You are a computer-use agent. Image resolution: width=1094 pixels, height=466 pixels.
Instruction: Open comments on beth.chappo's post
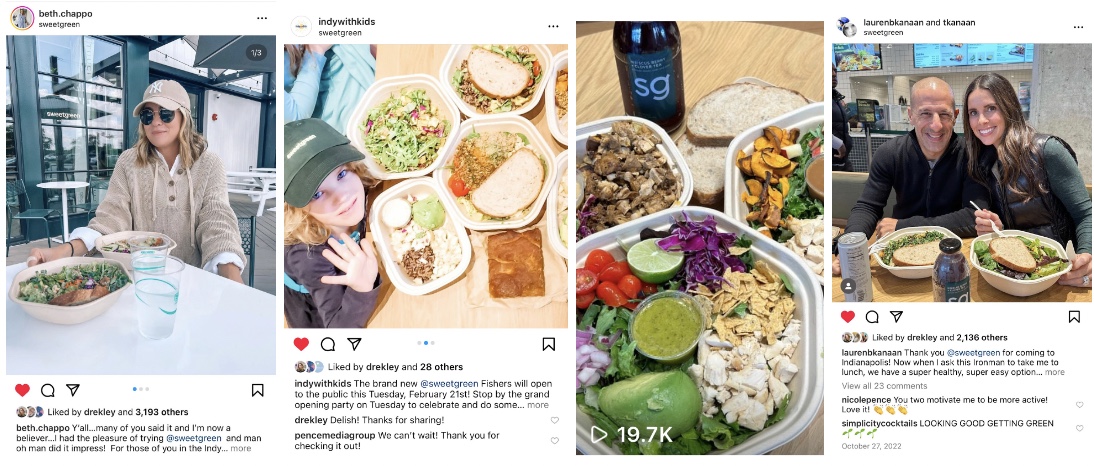click(48, 390)
